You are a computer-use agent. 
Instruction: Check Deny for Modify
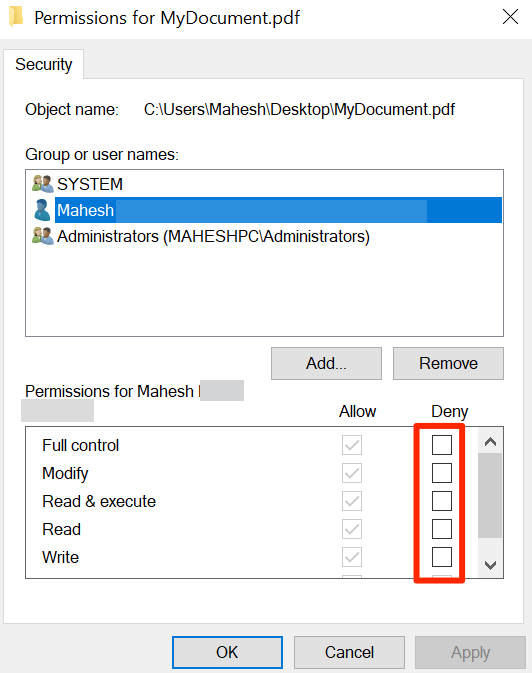point(441,473)
